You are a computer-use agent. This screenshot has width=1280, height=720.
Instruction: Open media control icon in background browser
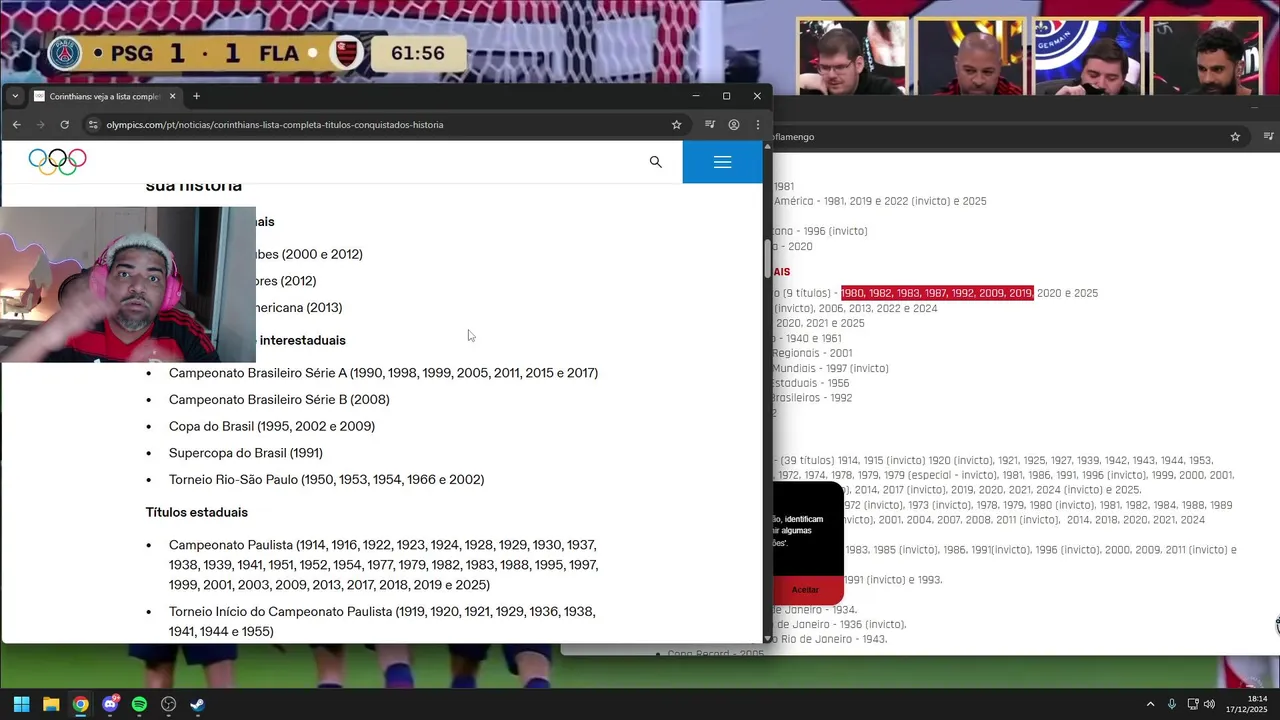click(1269, 137)
